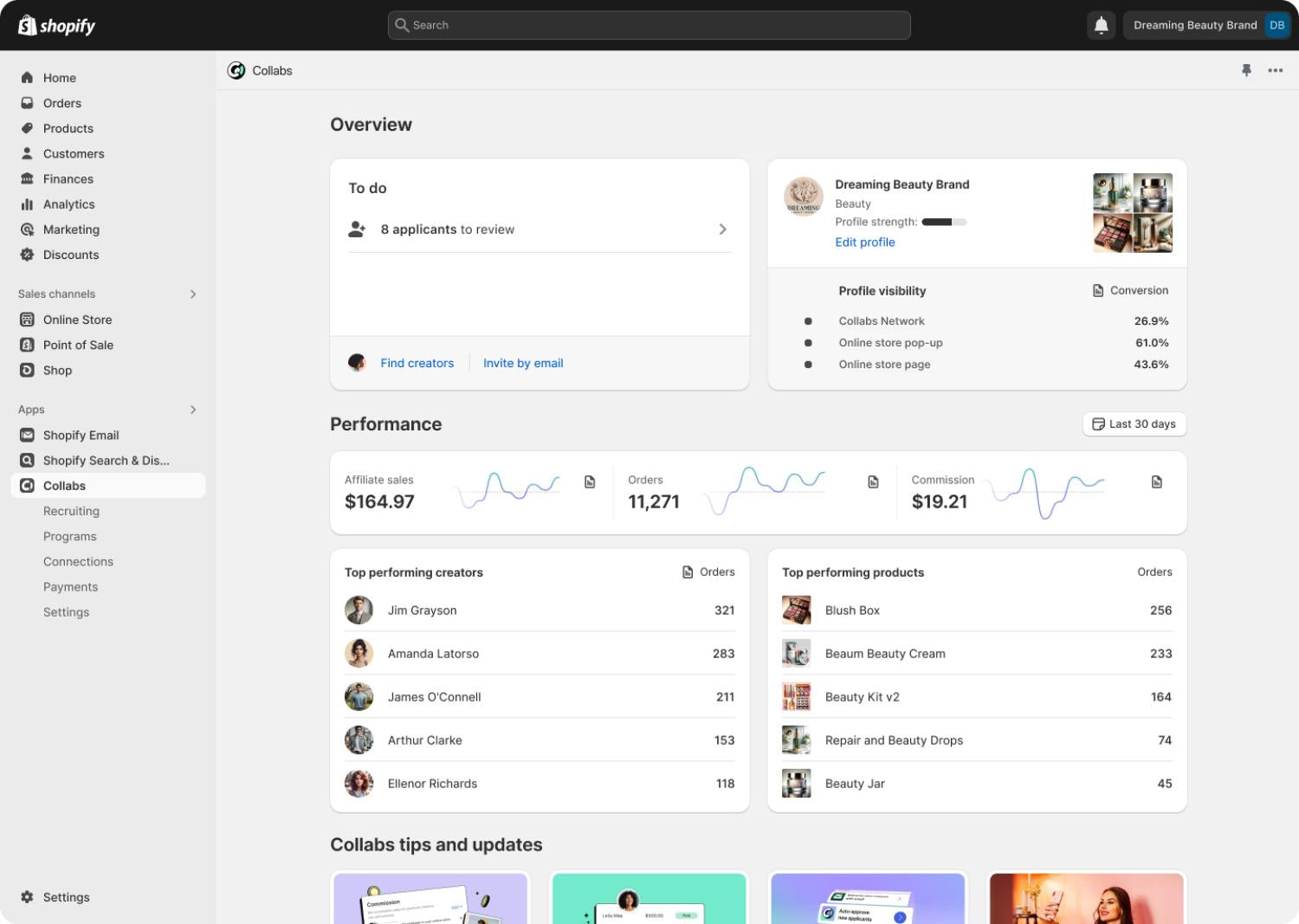Viewport: 1299px width, 924px height.
Task: Click the Edit profile link
Action: (x=864, y=242)
